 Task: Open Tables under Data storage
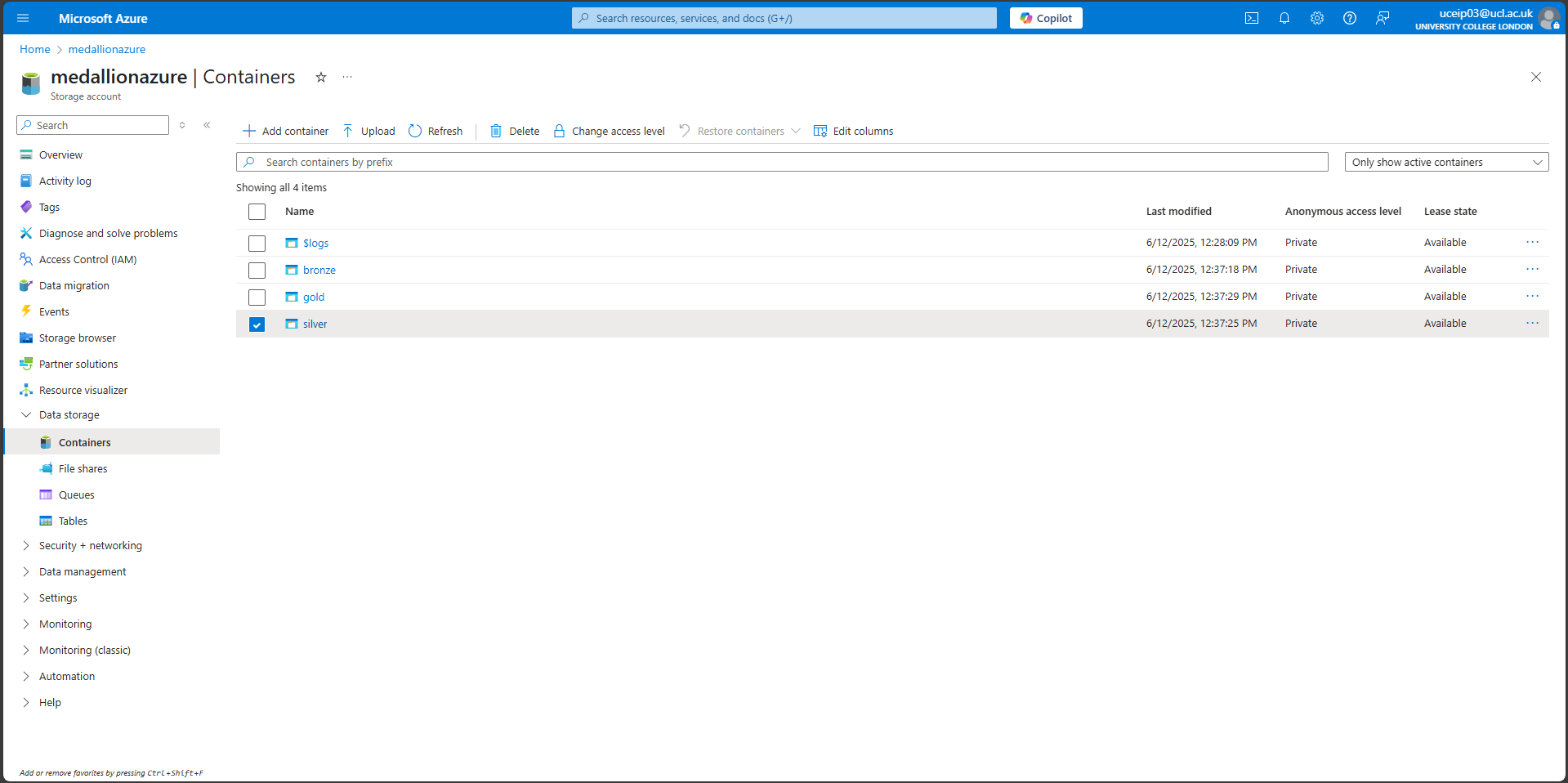[x=73, y=521]
